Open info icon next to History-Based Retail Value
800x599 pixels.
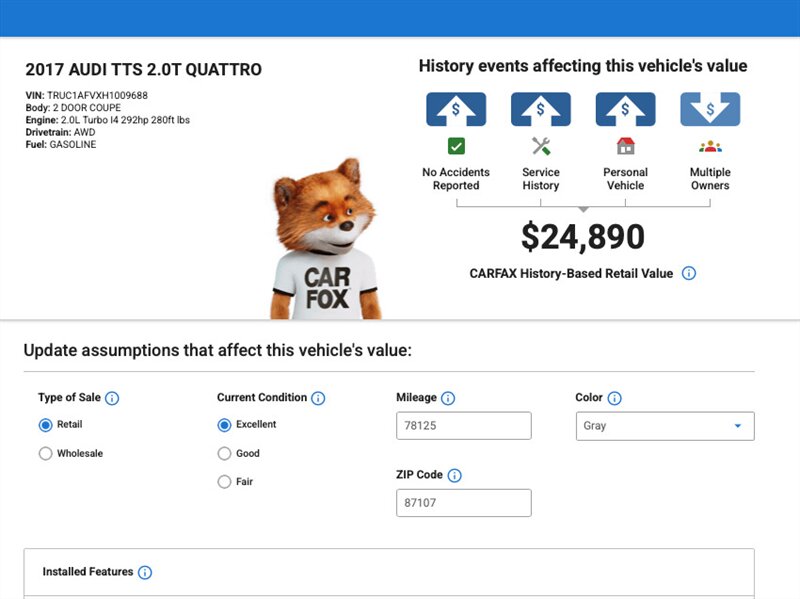[x=689, y=273]
